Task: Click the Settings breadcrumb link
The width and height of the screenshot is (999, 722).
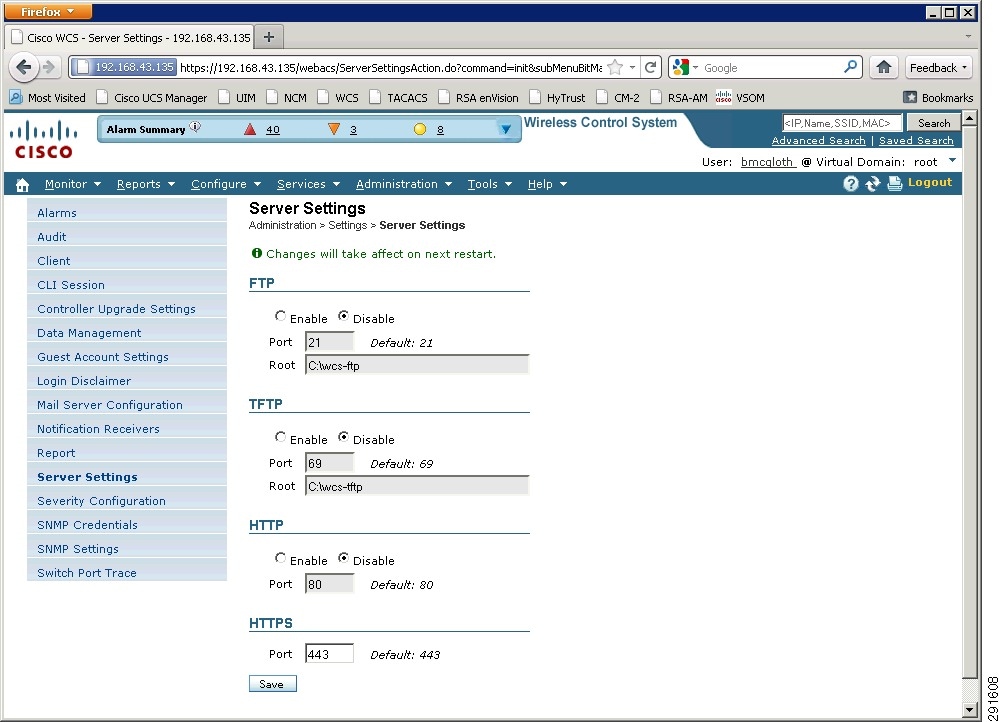Action: tap(347, 226)
